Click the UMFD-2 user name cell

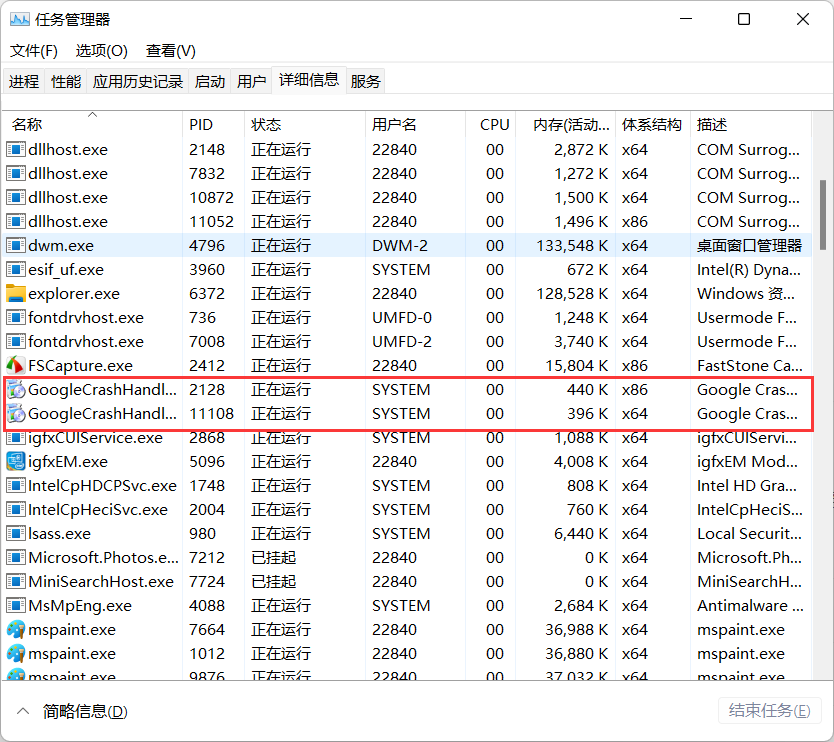pos(402,341)
